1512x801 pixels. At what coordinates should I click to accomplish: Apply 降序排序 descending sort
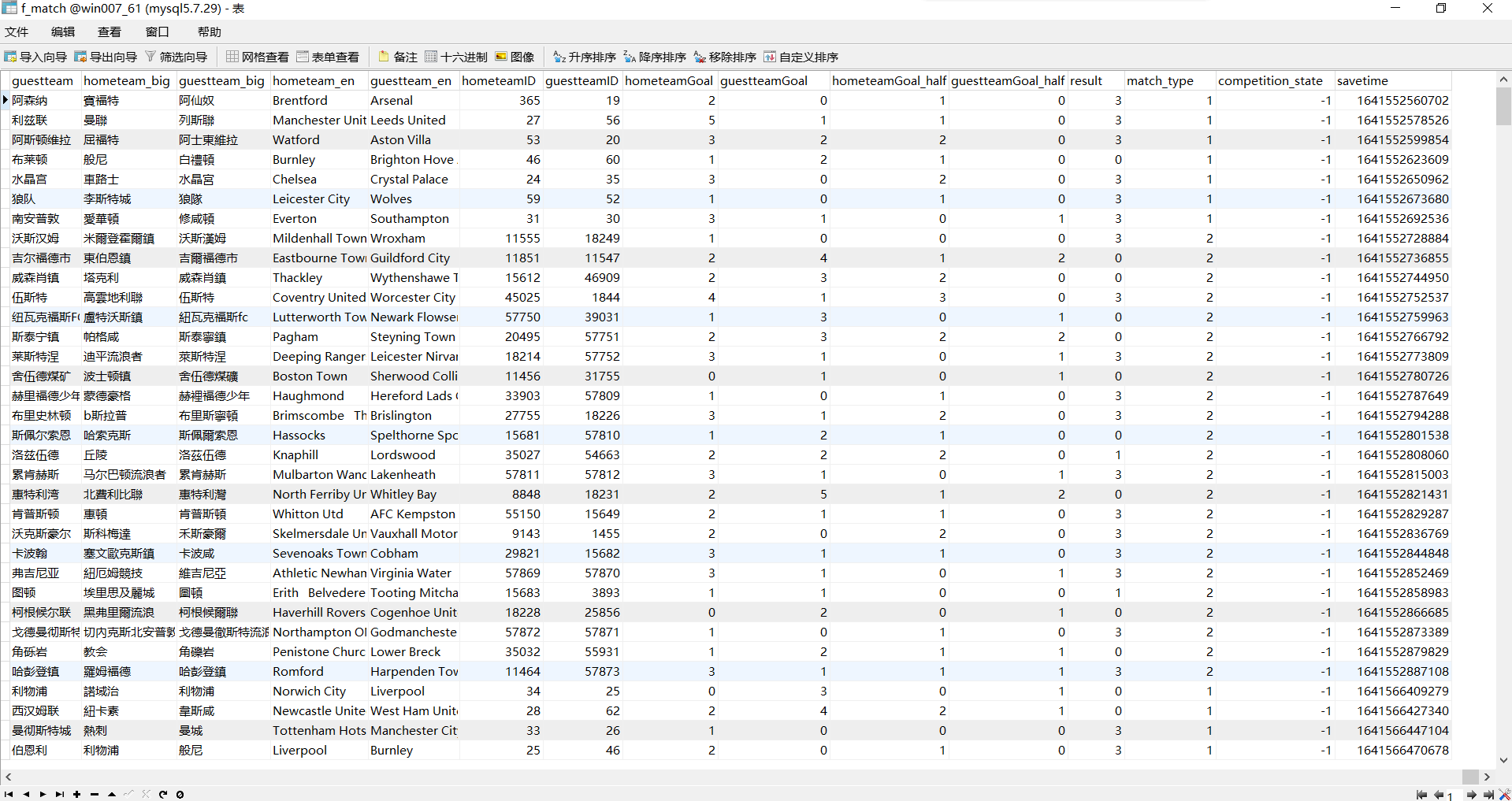(x=655, y=57)
